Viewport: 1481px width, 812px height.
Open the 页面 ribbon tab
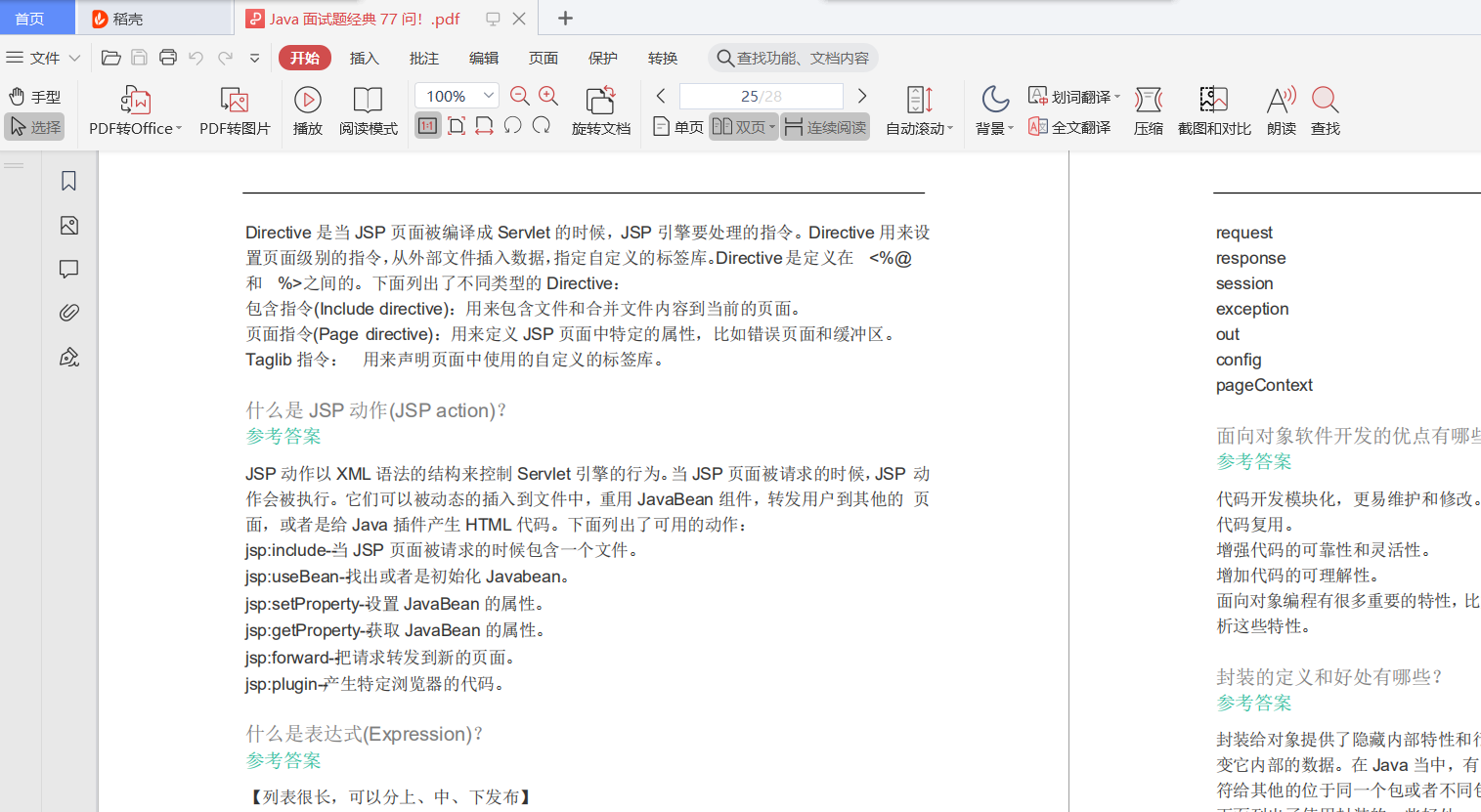(544, 58)
